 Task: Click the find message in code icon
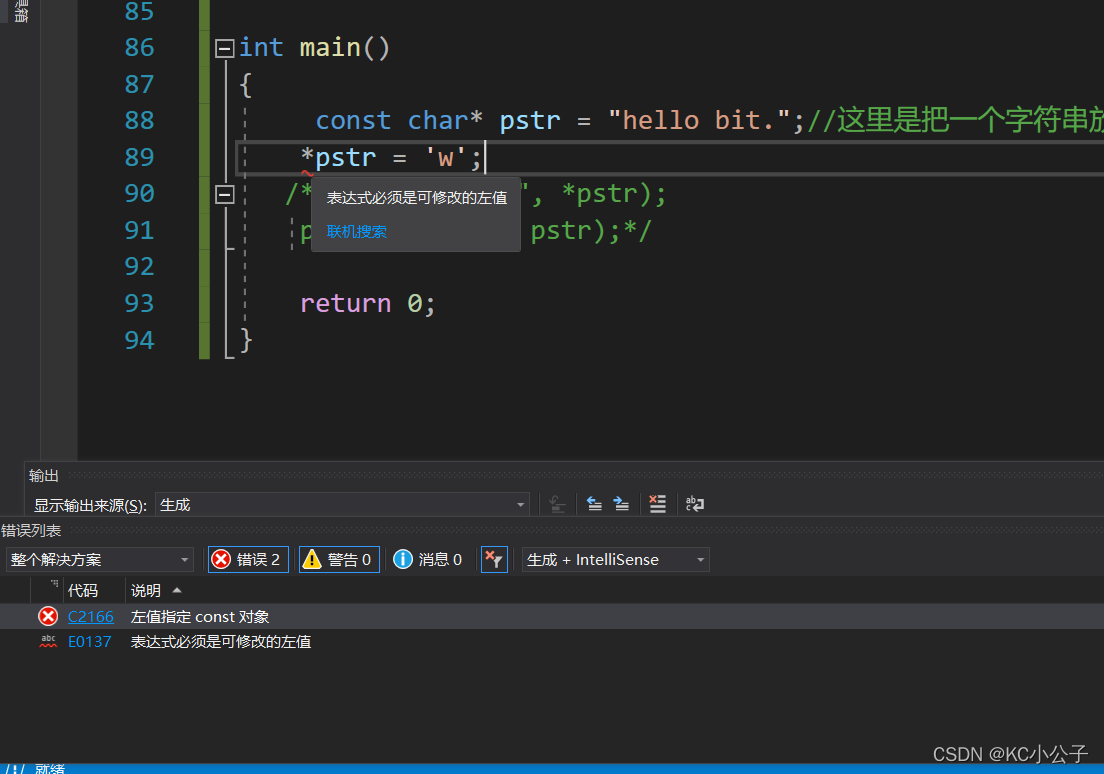558,504
